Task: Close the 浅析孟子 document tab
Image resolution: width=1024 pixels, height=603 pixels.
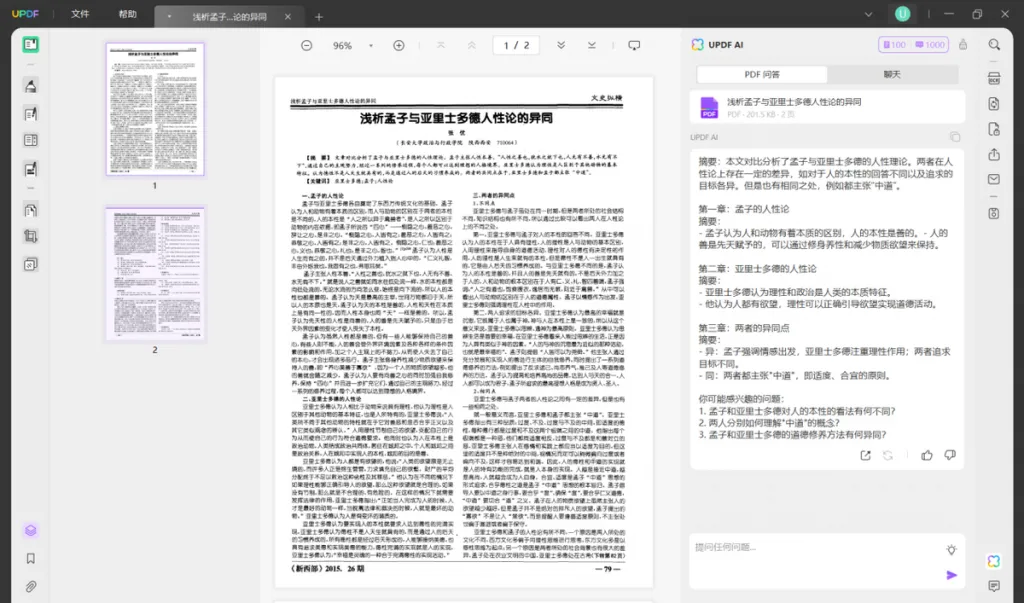Action: 287,17
